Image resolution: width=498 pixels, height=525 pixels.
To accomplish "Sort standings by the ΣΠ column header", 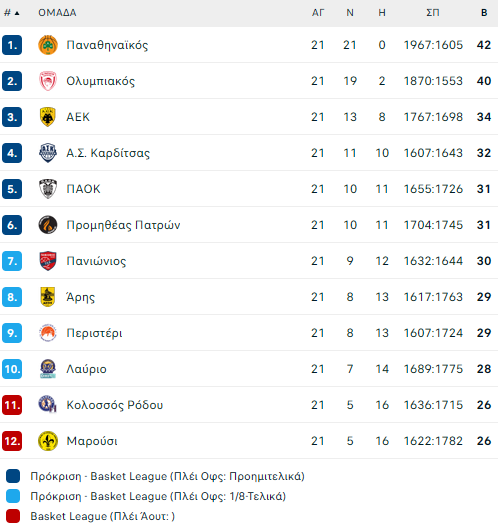I will click(433, 13).
